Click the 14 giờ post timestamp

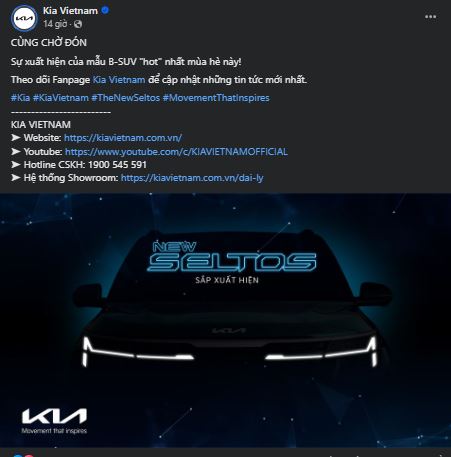point(55,24)
